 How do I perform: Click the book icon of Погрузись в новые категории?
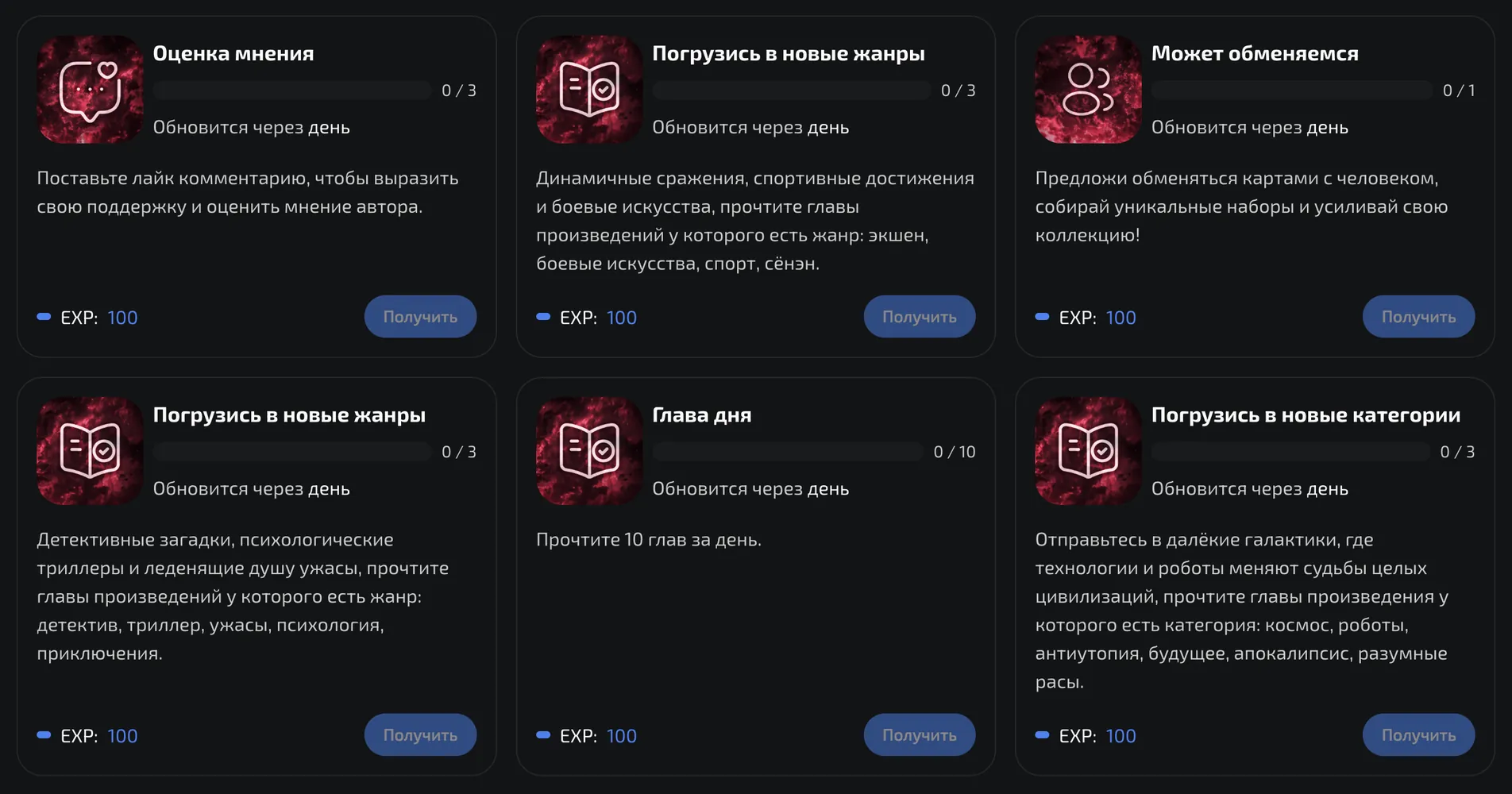pos(1088,450)
